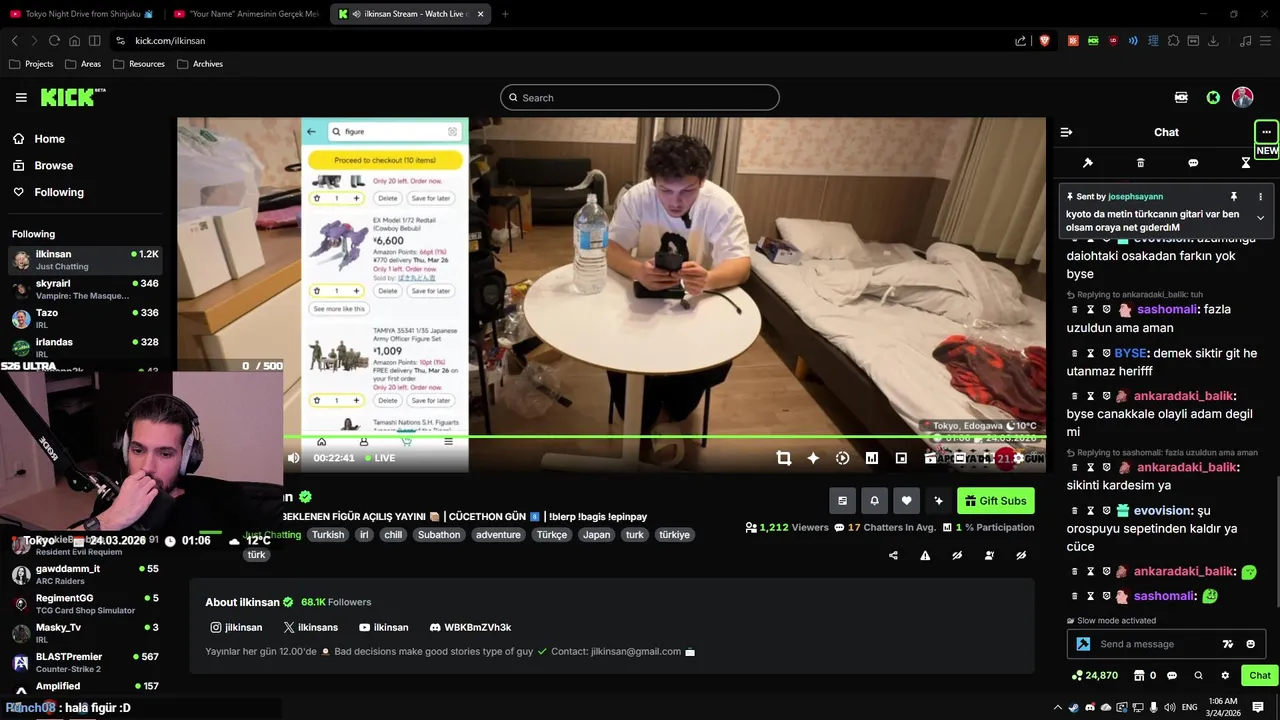Click the 7TV icon in the message box
1280x720 pixels.
pyautogui.click(x=1228, y=644)
